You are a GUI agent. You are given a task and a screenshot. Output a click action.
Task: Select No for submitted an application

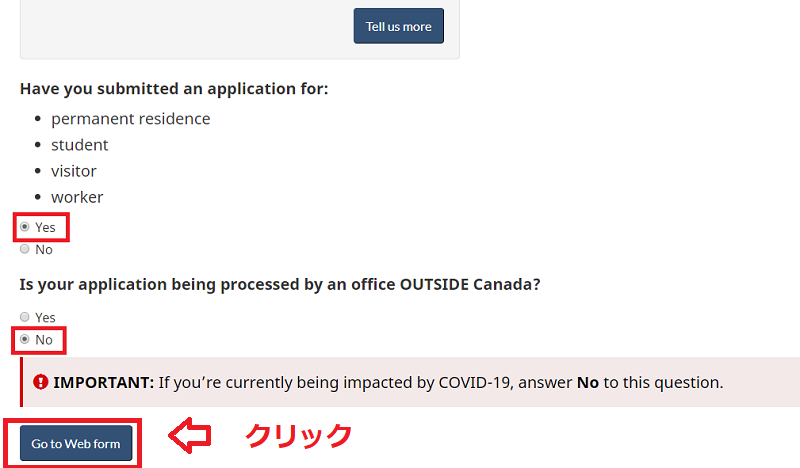click(24, 249)
